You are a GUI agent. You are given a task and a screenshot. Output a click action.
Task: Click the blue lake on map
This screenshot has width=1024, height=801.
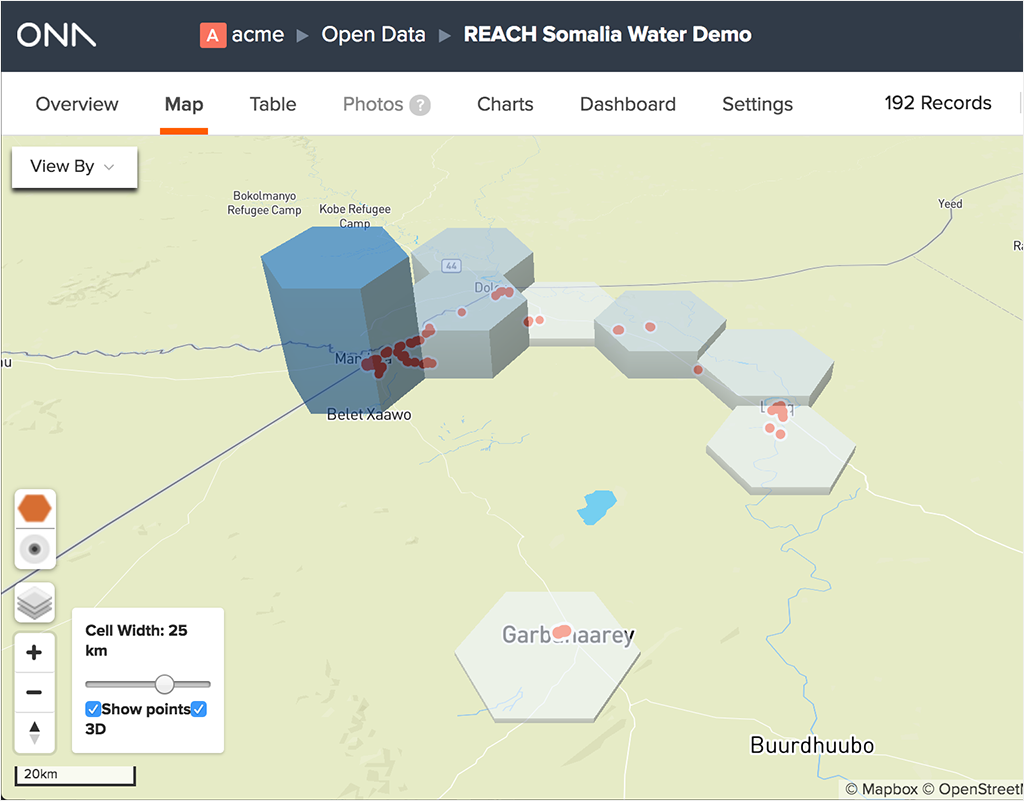[x=596, y=507]
